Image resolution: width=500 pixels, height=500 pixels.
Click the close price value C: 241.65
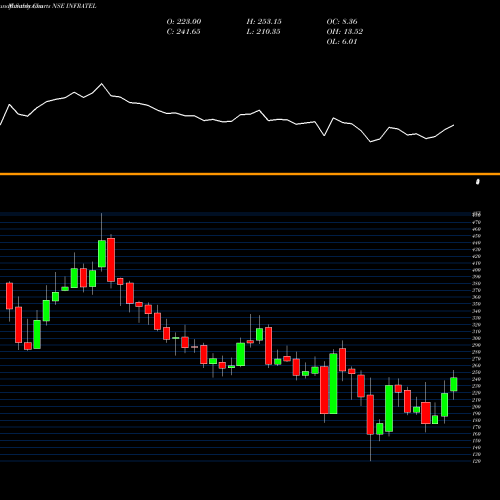(x=183, y=32)
